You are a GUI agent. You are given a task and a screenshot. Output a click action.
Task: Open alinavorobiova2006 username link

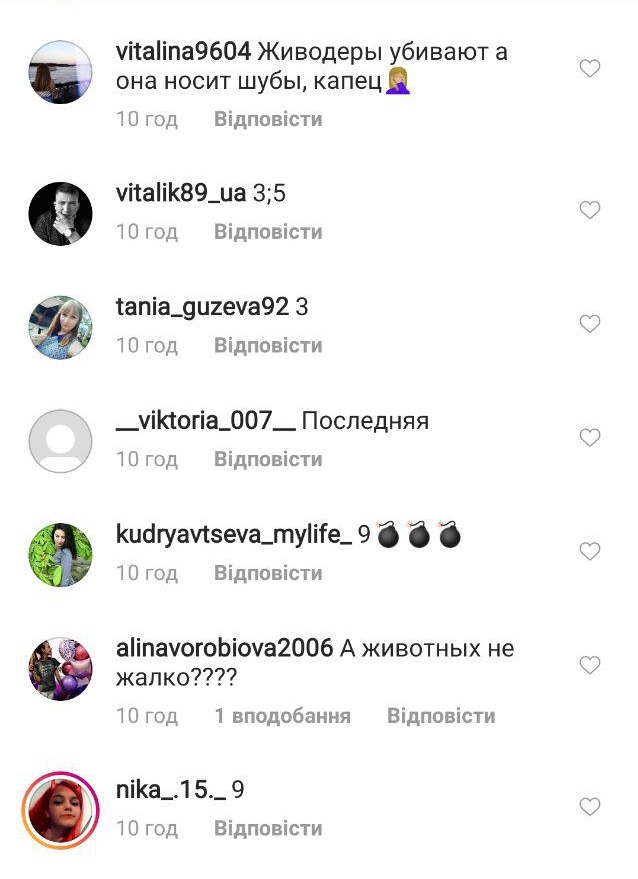pyautogui.click(x=224, y=649)
